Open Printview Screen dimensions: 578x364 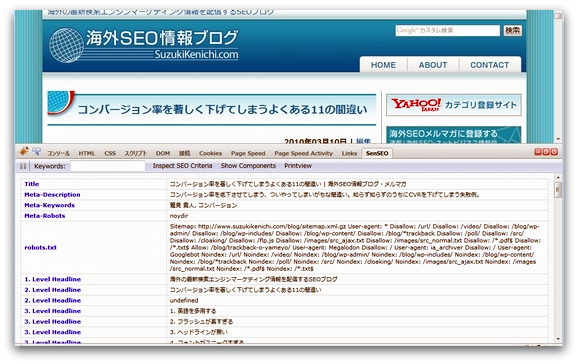[298, 166]
